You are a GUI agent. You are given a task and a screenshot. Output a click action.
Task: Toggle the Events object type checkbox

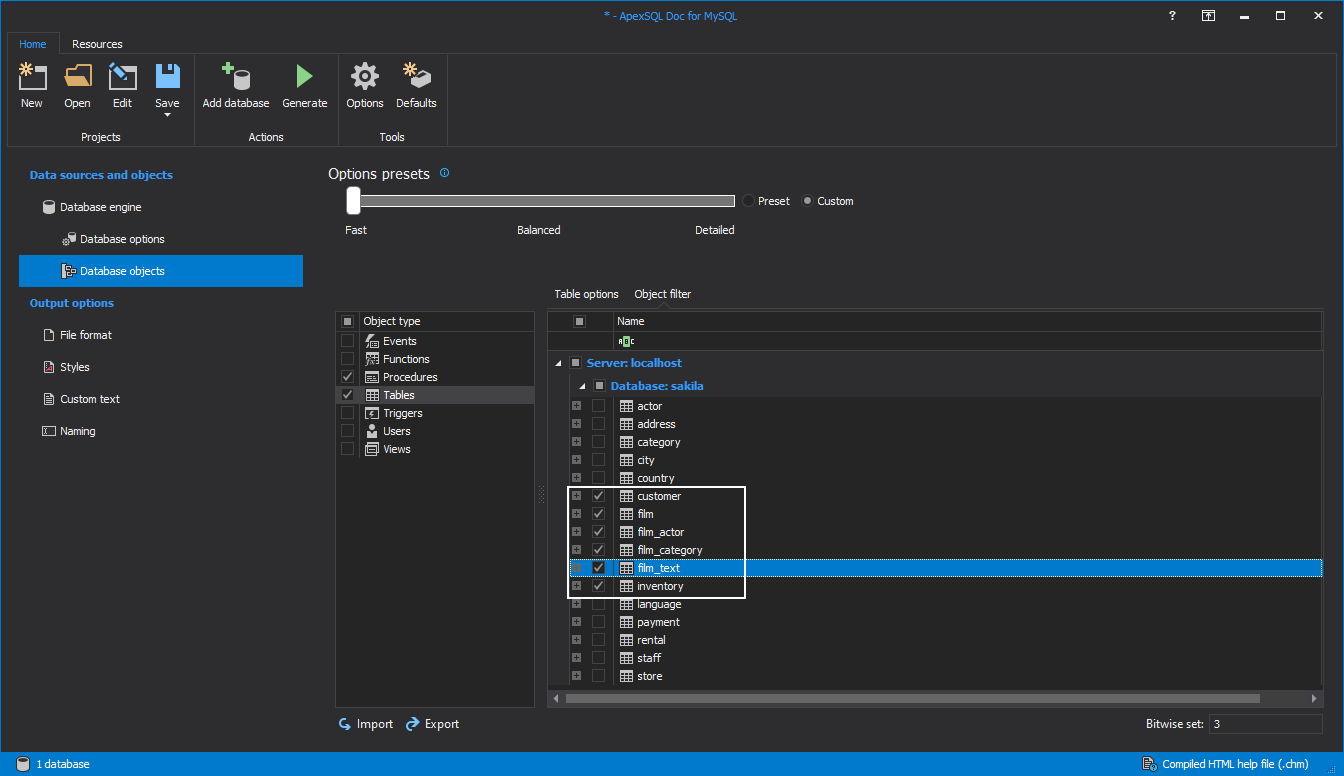point(347,341)
